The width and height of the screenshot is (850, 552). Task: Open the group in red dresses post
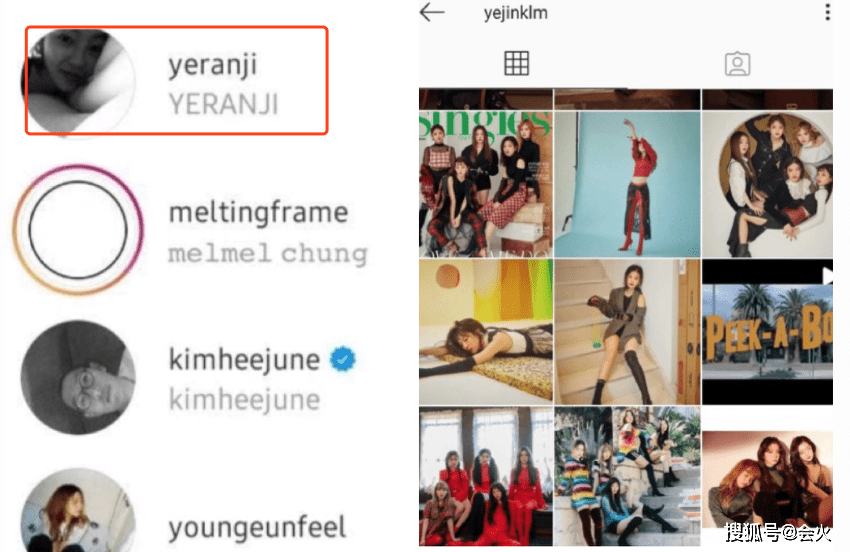tap(486, 476)
